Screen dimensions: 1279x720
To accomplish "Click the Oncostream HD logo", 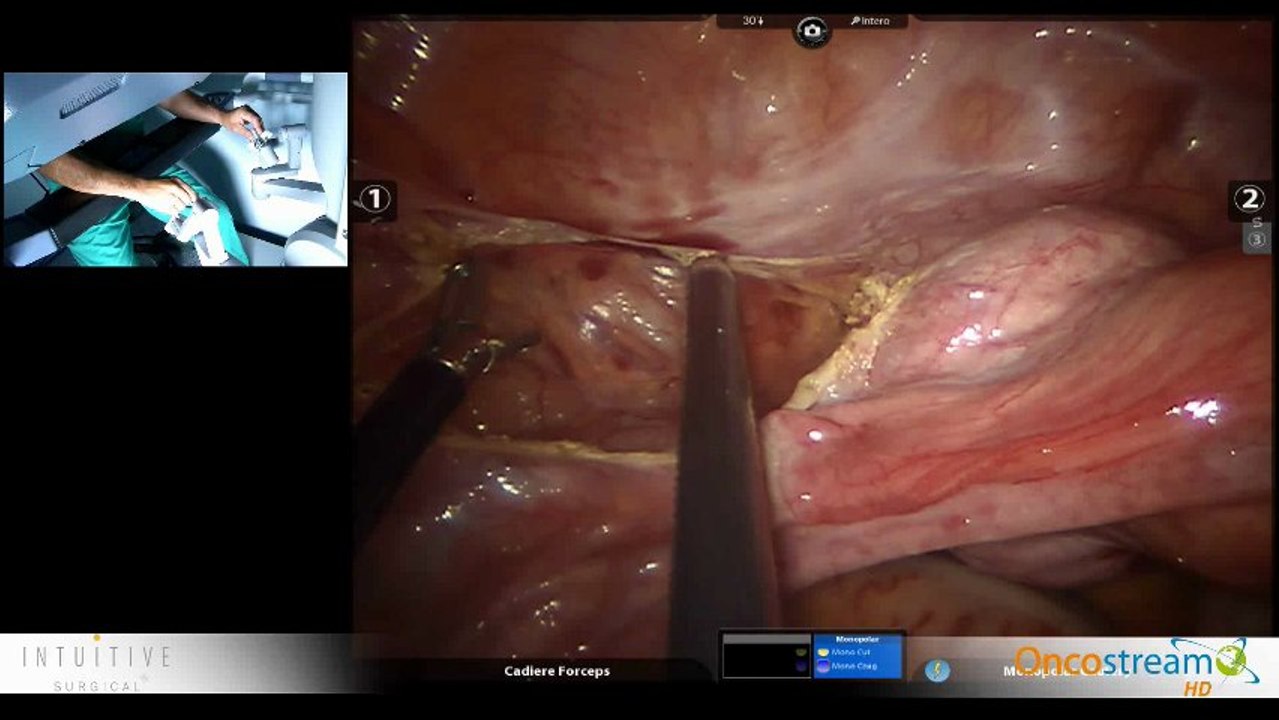I will [1137, 667].
